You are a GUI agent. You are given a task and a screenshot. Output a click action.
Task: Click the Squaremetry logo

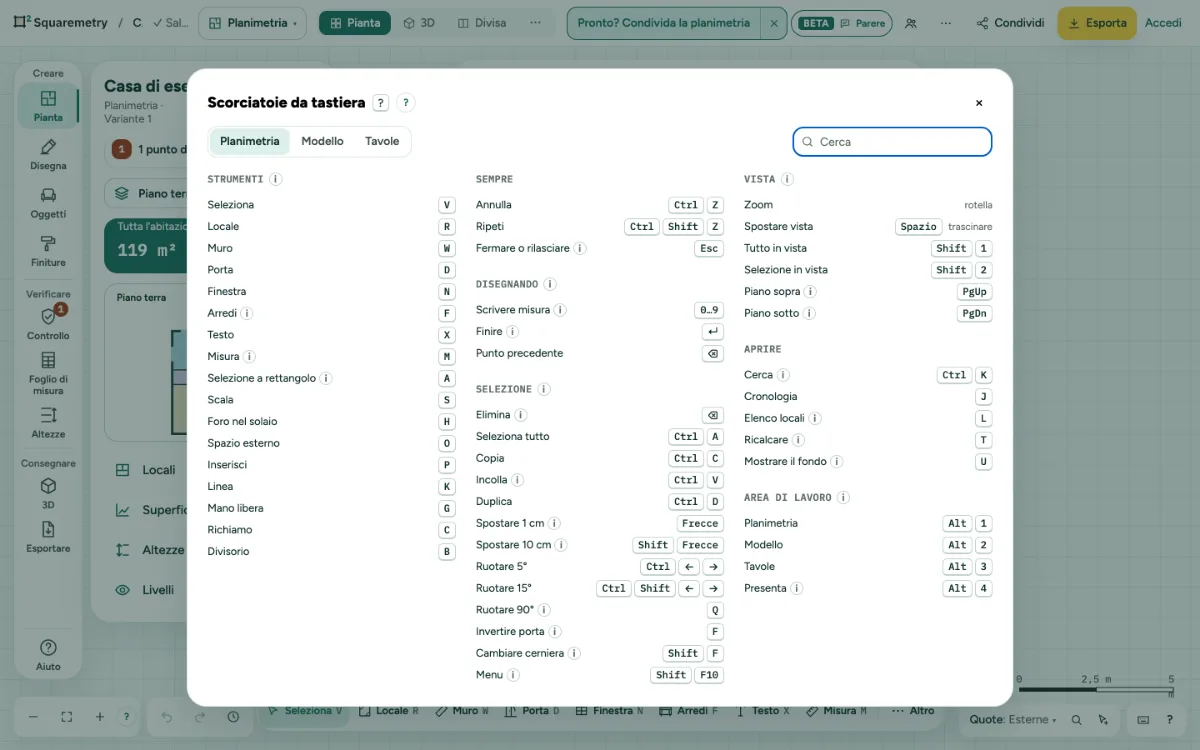pos(60,22)
